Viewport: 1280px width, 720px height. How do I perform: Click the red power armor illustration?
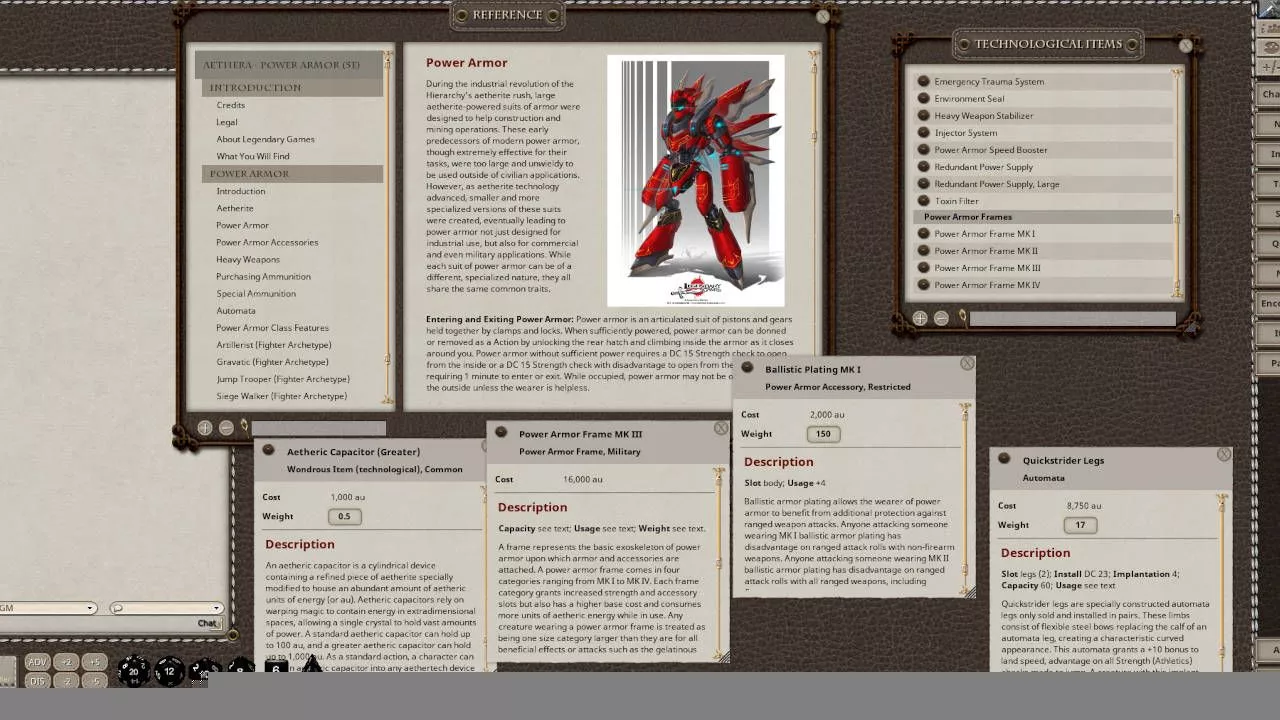click(696, 181)
